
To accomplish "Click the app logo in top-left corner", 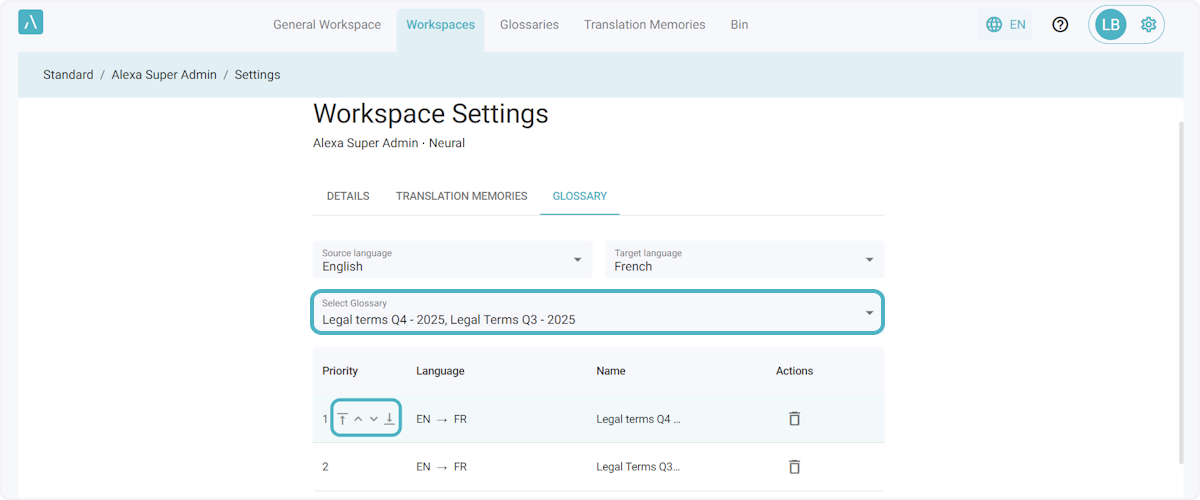I will pyautogui.click(x=30, y=23).
